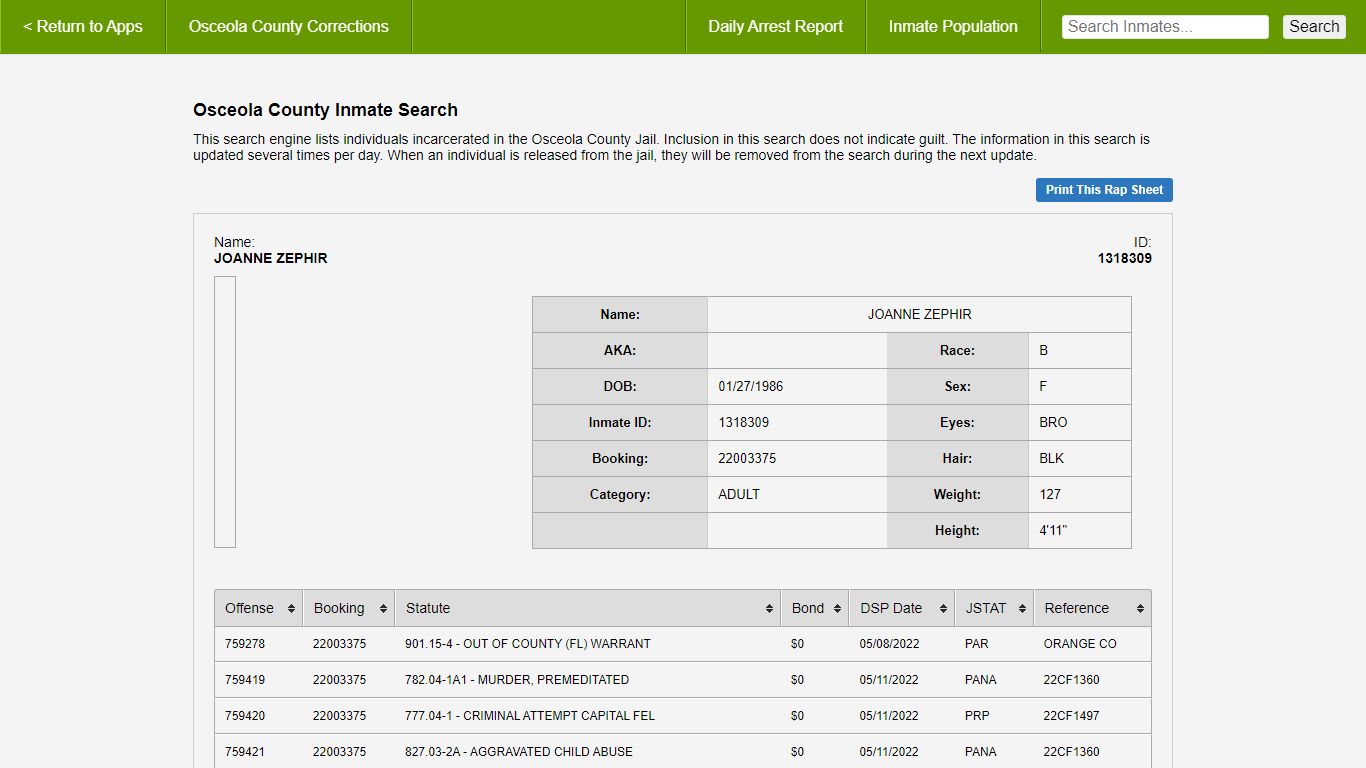Image resolution: width=1366 pixels, height=768 pixels.
Task: Click the Offense column sort arrows
Action: click(291, 609)
